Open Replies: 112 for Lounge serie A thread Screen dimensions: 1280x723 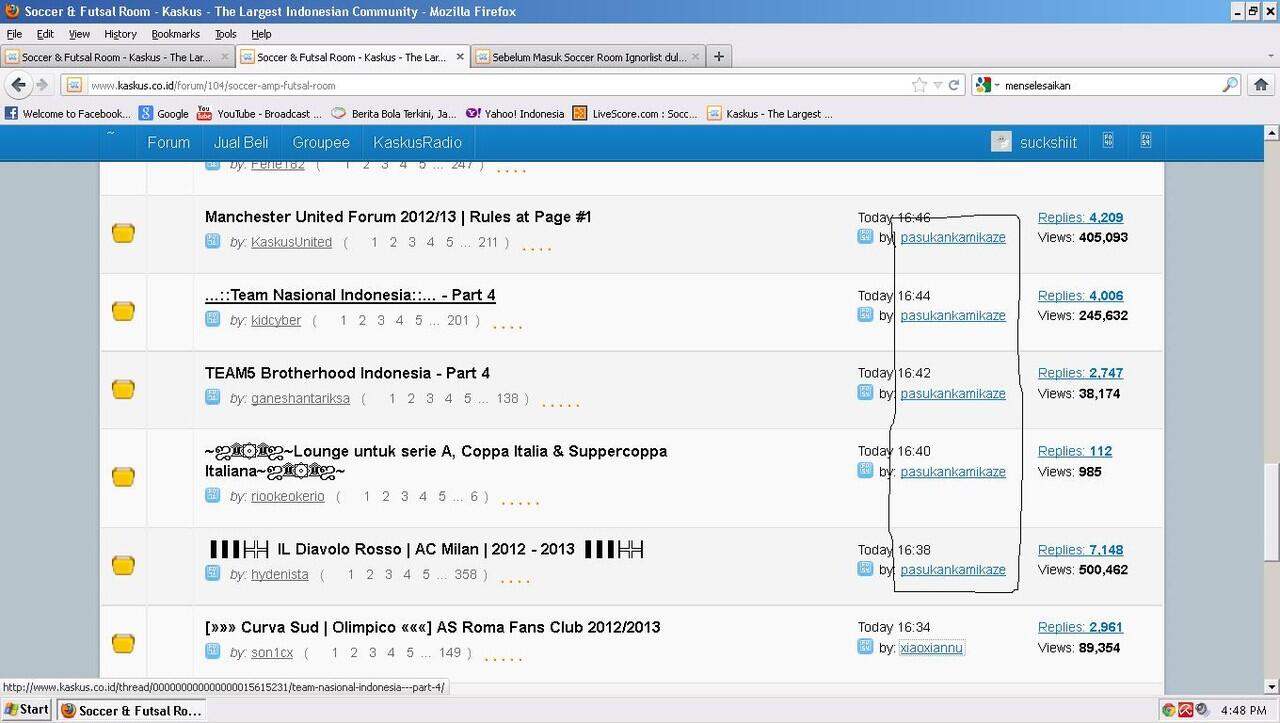[x=1075, y=451]
